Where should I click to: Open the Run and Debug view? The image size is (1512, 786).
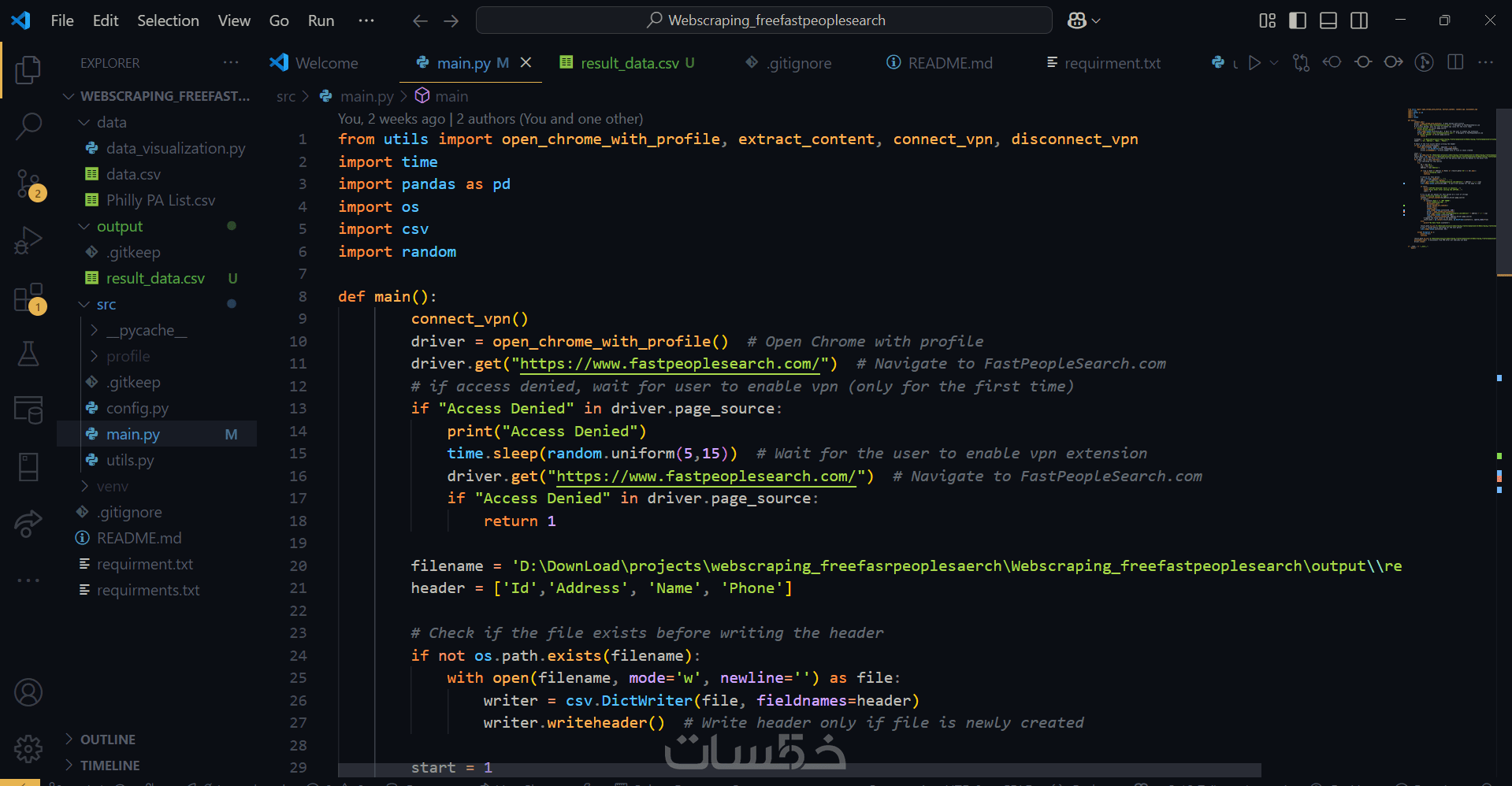[x=28, y=240]
